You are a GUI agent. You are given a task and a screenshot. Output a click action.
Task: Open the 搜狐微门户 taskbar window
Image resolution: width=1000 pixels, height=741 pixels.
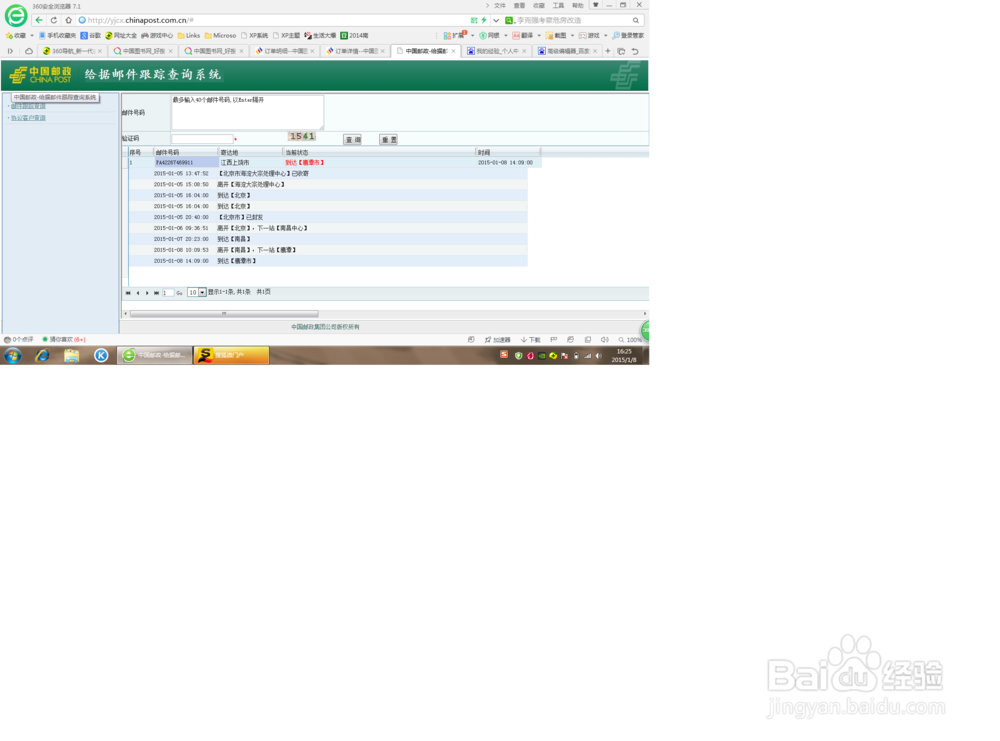pos(232,355)
